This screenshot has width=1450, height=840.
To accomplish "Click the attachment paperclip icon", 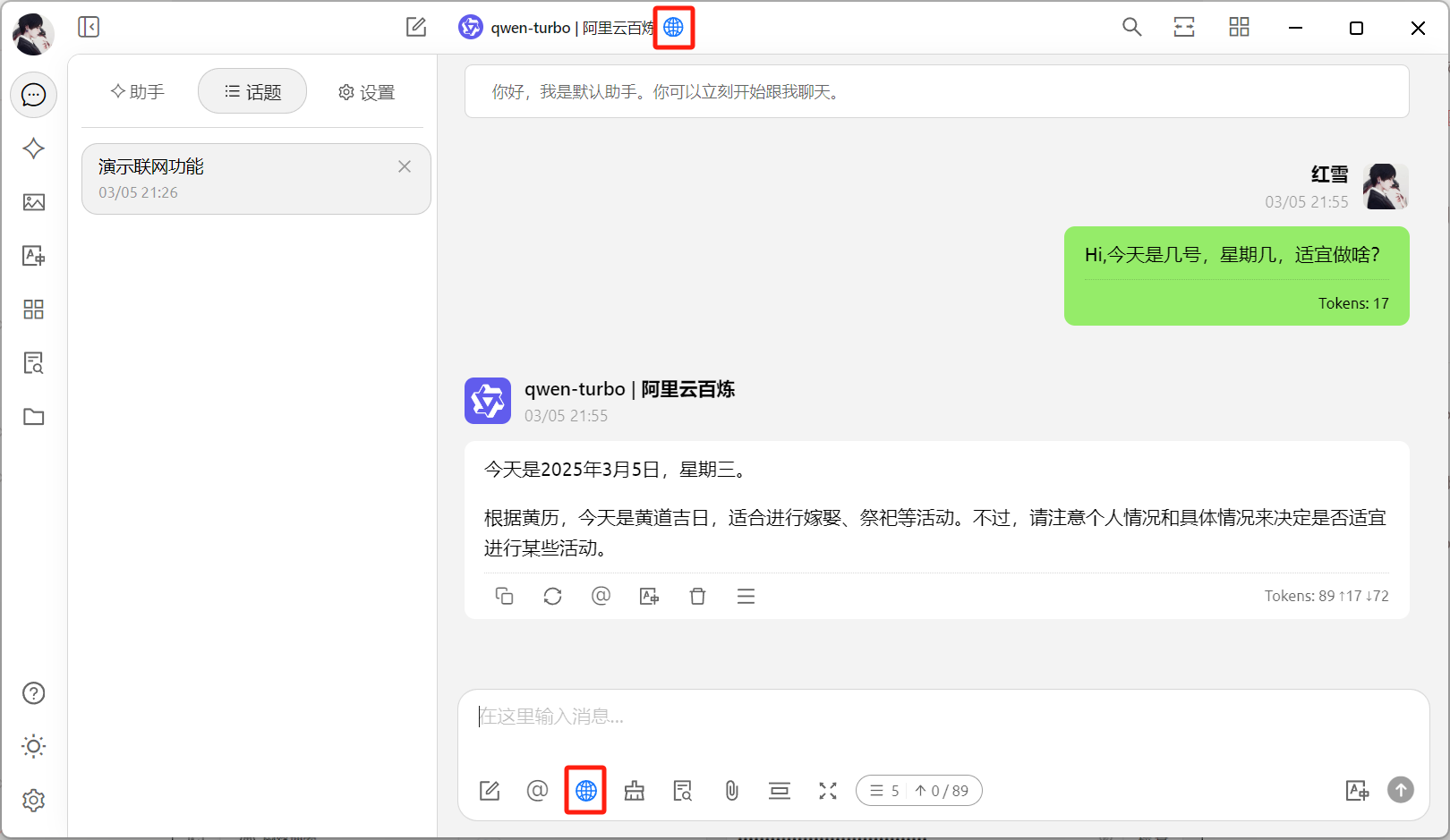I will (731, 791).
